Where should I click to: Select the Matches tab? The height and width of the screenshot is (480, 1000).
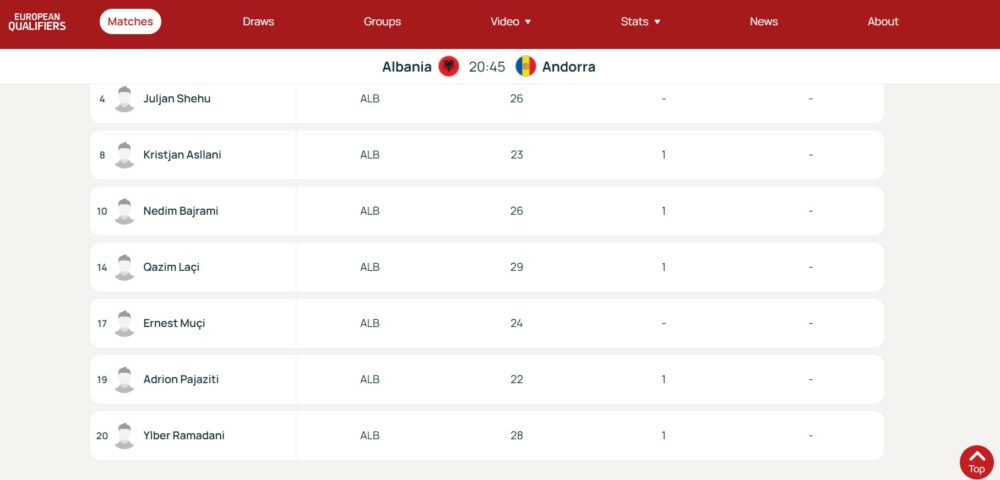click(x=130, y=21)
